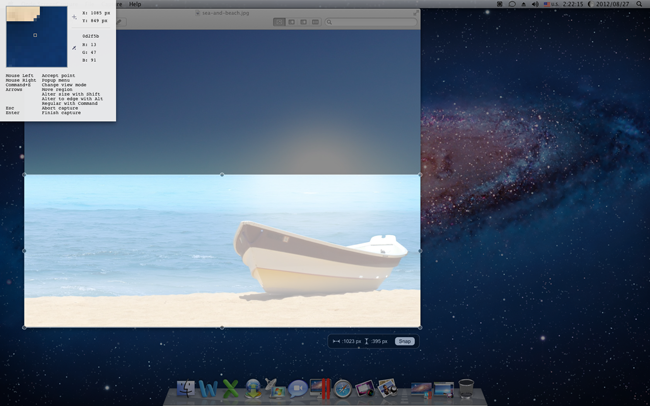
Task: Click the bottom-right corner selection handle
Action: 420,327
